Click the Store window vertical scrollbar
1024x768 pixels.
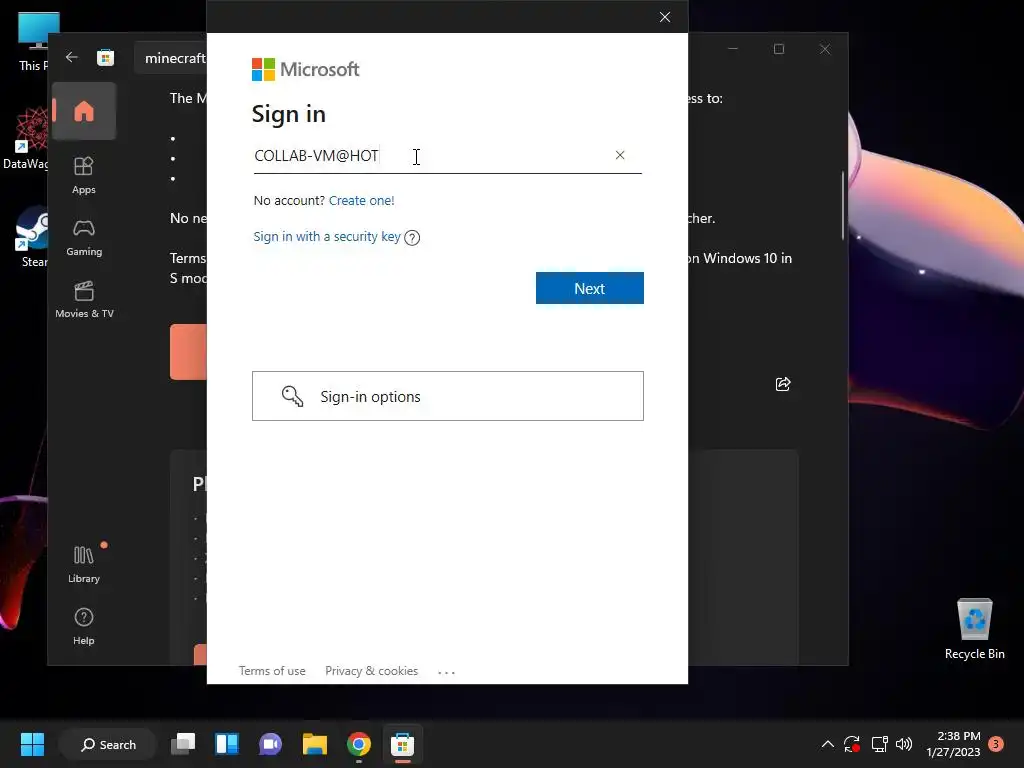click(843, 205)
